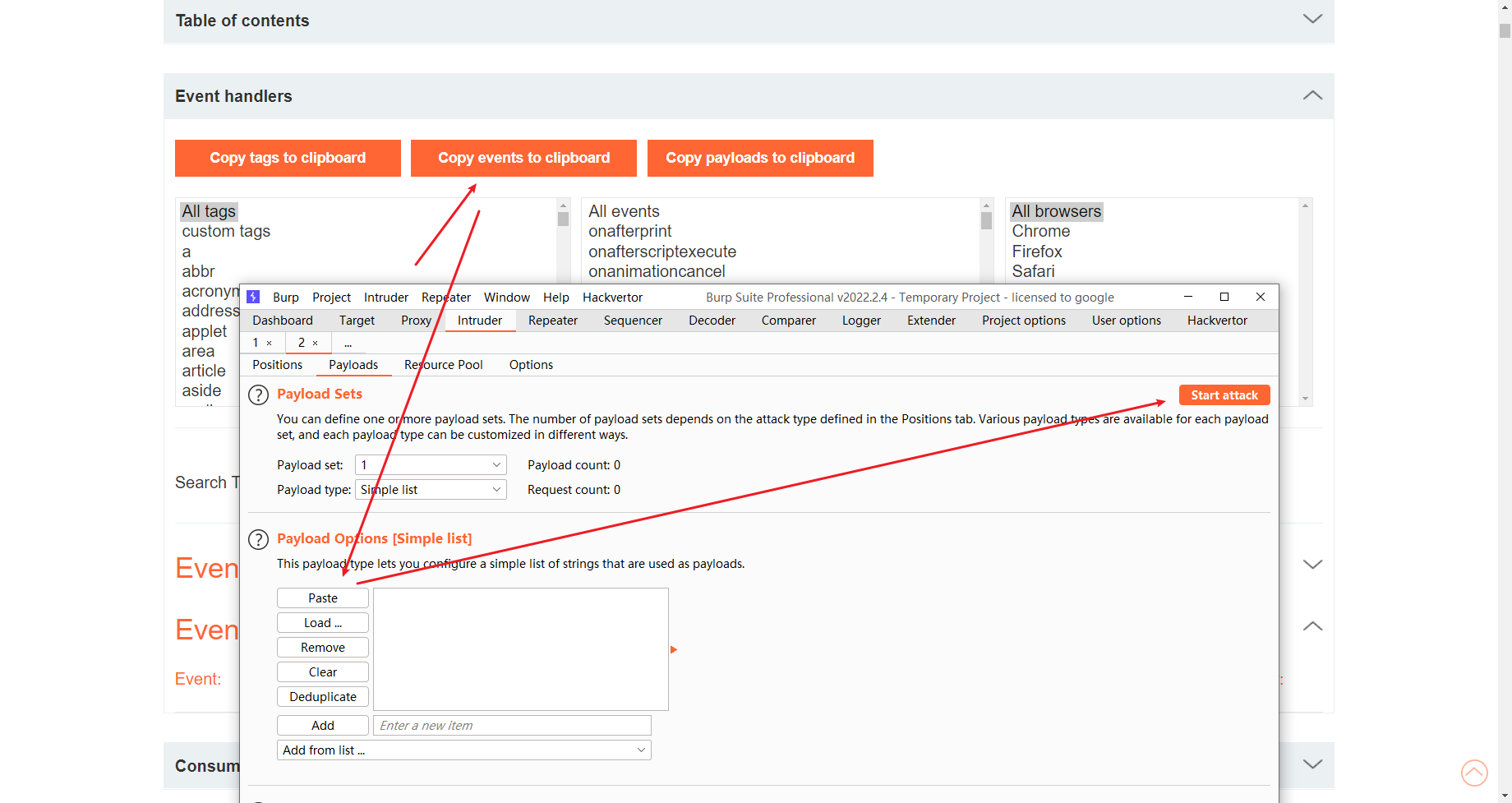Click the Remove button
Screen dimensions: 1512x803
pyautogui.click(x=323, y=648)
